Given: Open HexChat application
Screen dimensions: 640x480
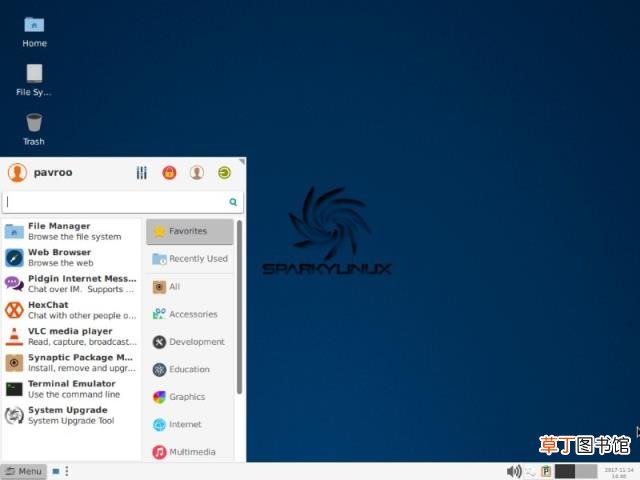Looking at the screenshot, I should point(71,310).
